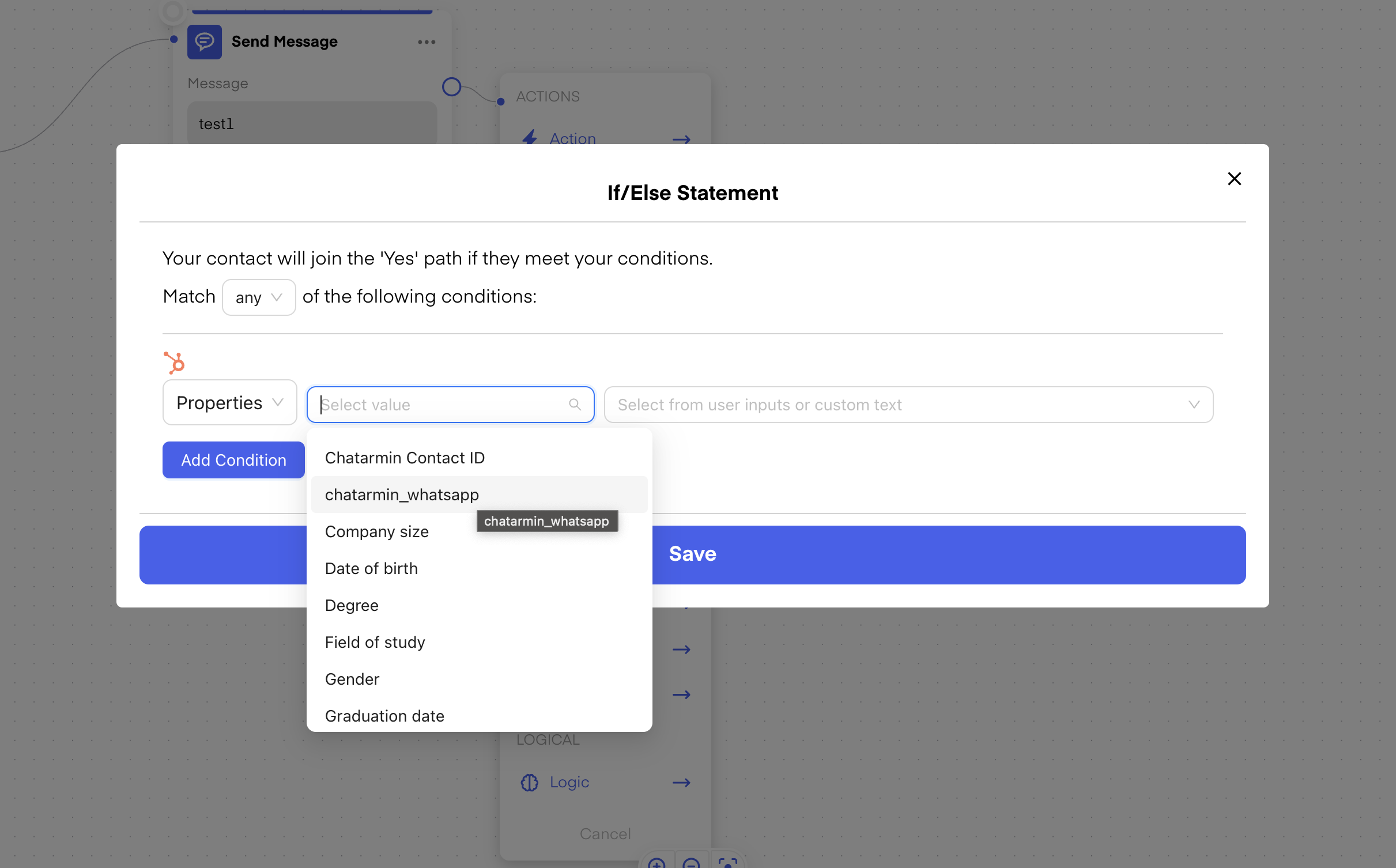Open Send Message three-dot menu
1396x868 pixels.
pyautogui.click(x=427, y=42)
